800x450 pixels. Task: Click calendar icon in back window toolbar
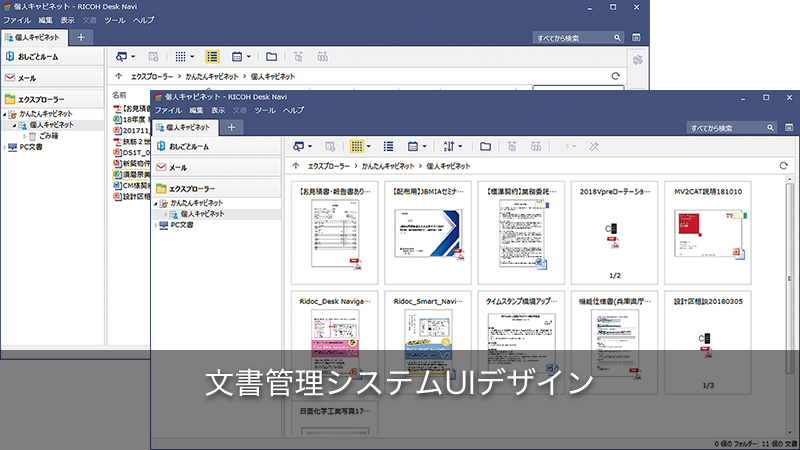click(x=237, y=57)
